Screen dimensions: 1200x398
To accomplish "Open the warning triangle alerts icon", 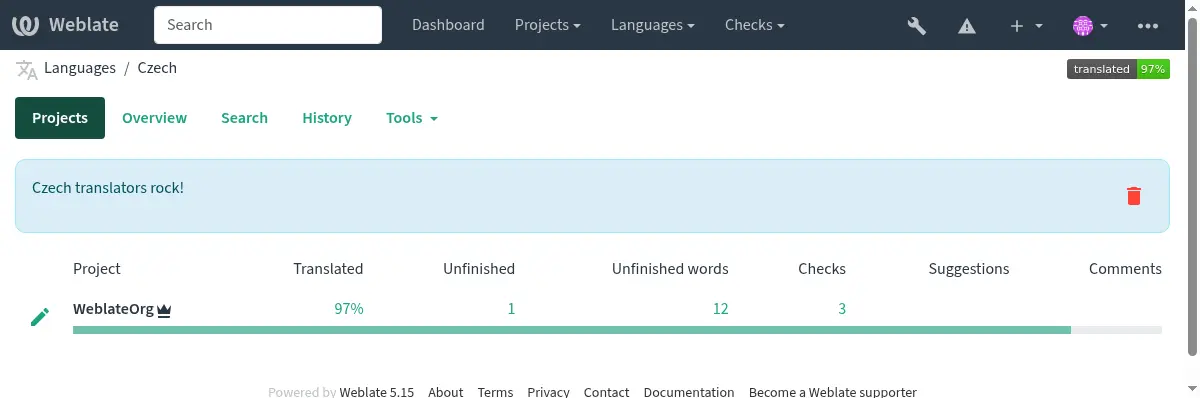I will tap(967, 26).
